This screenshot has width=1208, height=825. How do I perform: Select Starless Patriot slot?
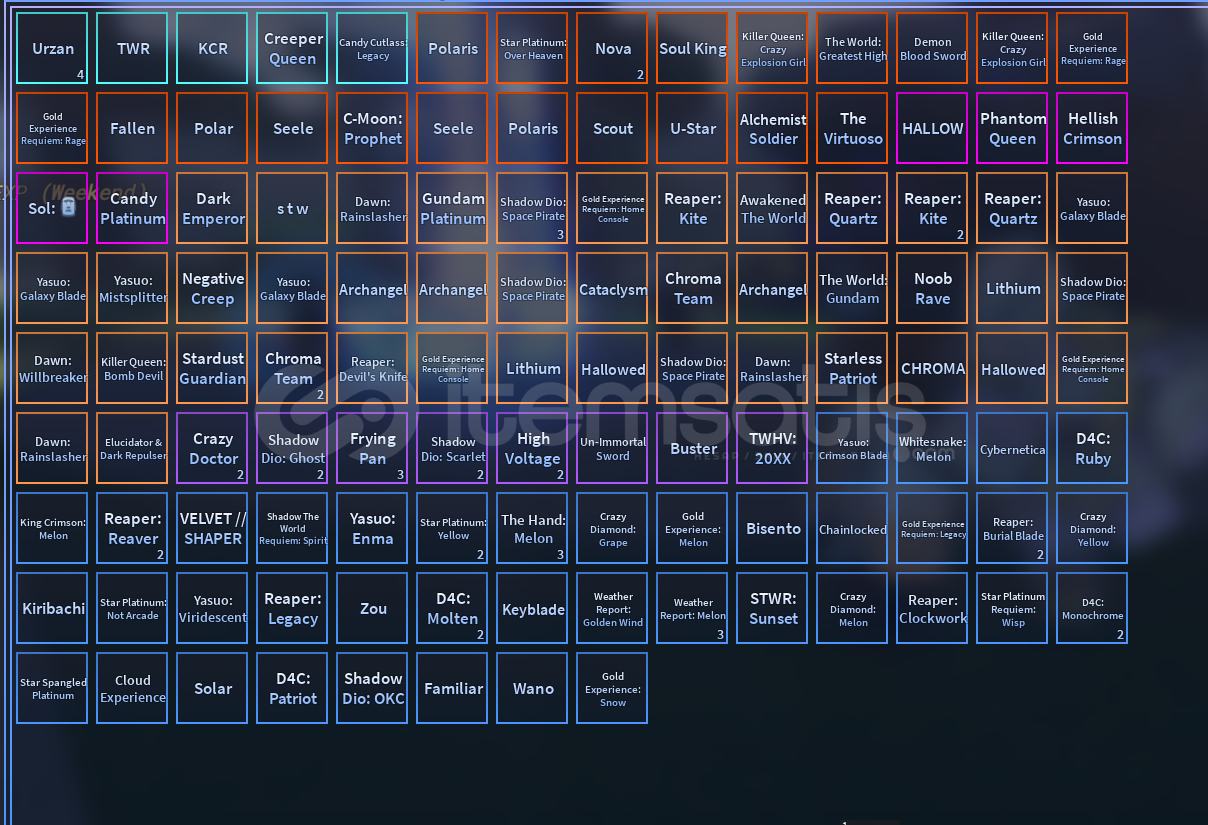point(852,368)
